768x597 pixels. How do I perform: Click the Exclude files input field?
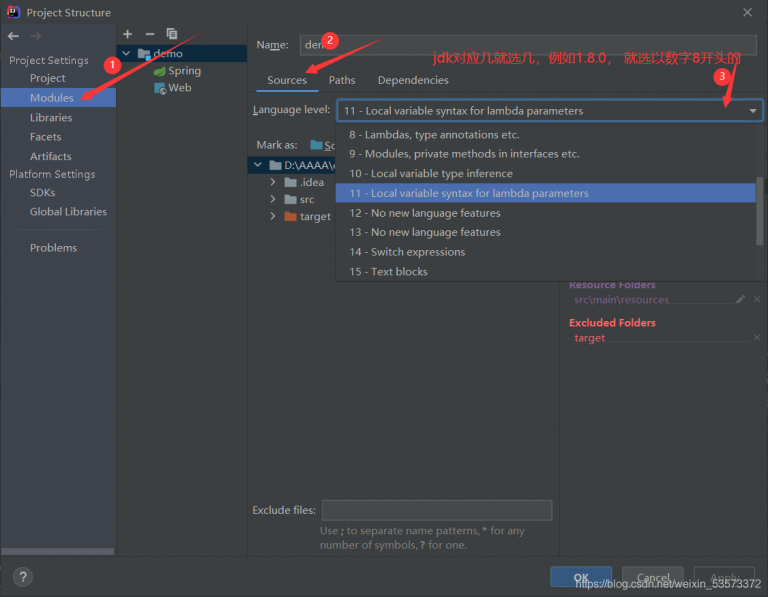[x=436, y=510]
